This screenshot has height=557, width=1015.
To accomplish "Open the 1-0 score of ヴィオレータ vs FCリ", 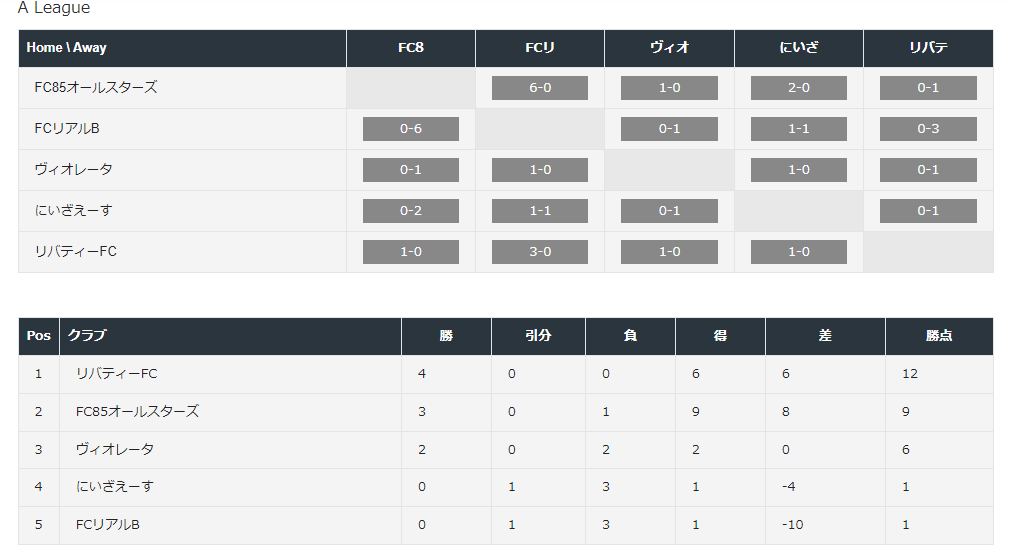I will coord(540,170).
